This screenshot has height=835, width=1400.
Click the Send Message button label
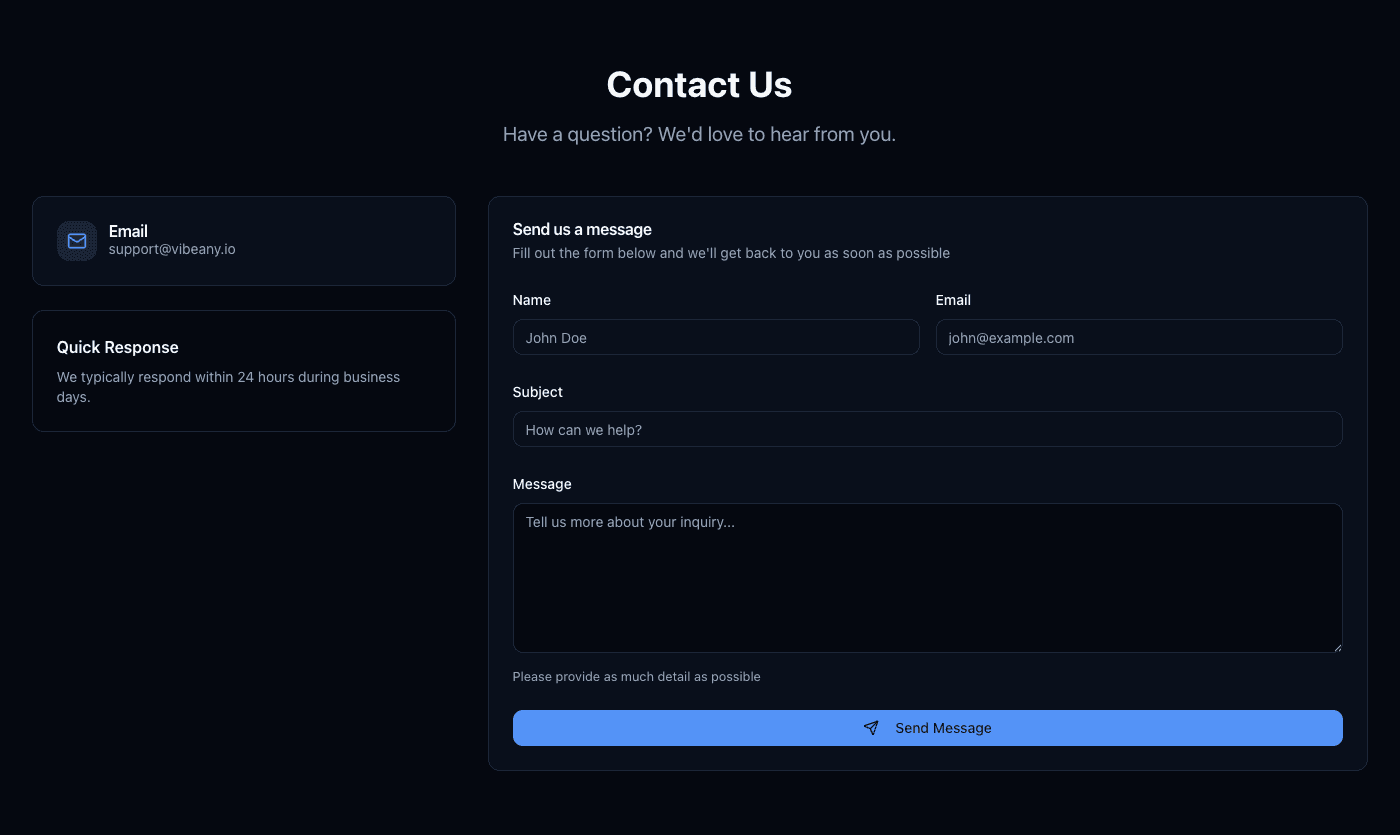point(943,728)
